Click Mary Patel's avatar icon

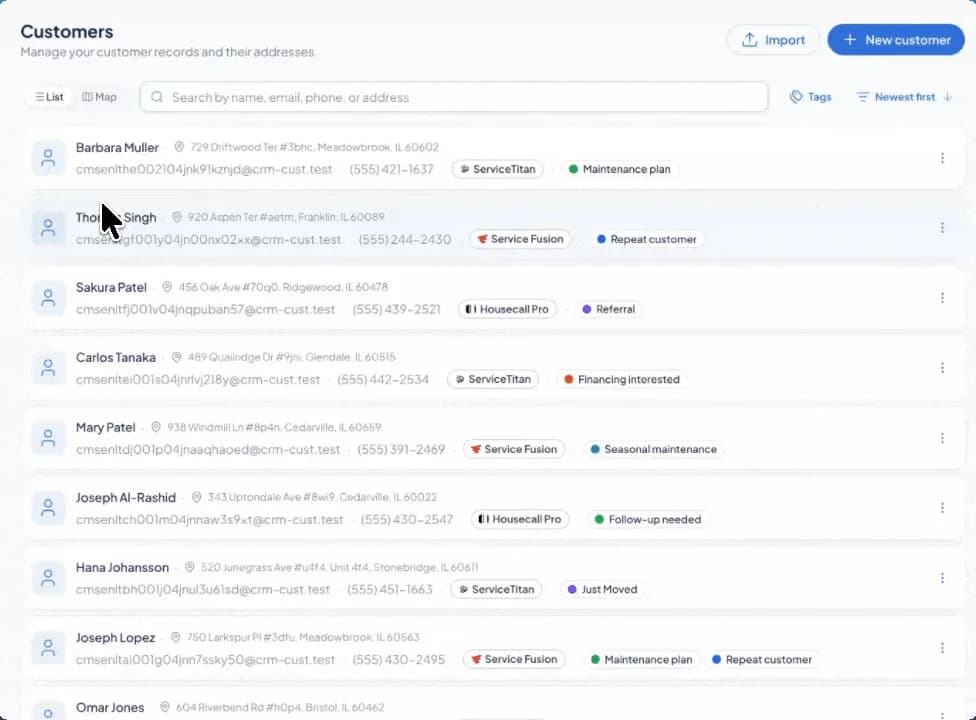tap(48, 438)
